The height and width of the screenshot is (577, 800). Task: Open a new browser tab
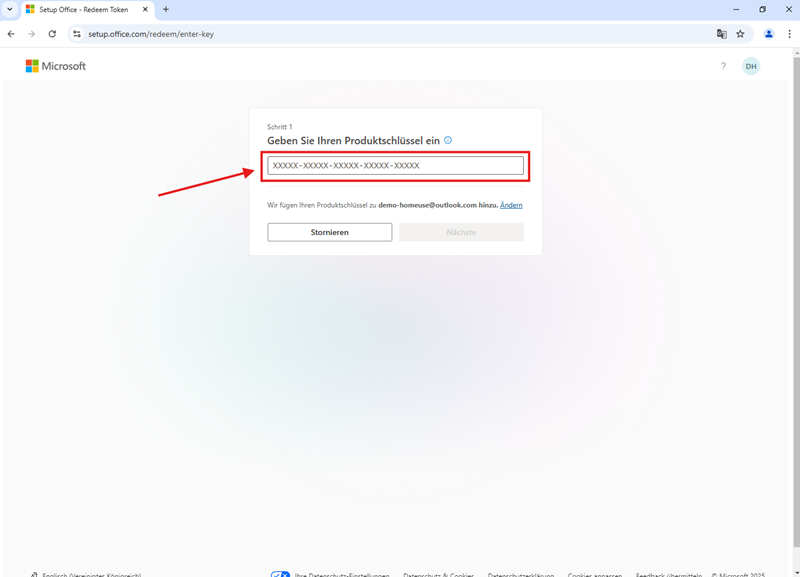coord(166,10)
